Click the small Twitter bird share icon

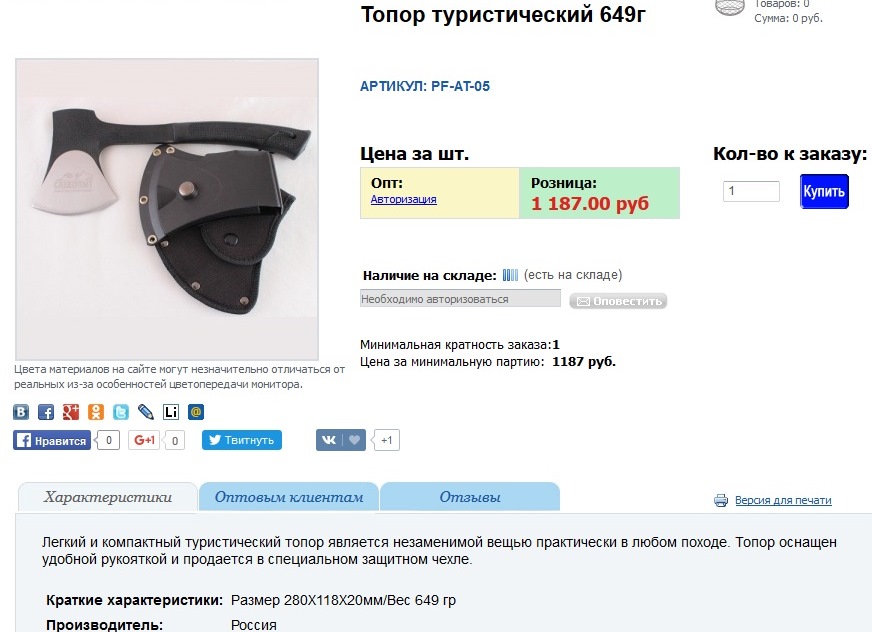[121, 412]
